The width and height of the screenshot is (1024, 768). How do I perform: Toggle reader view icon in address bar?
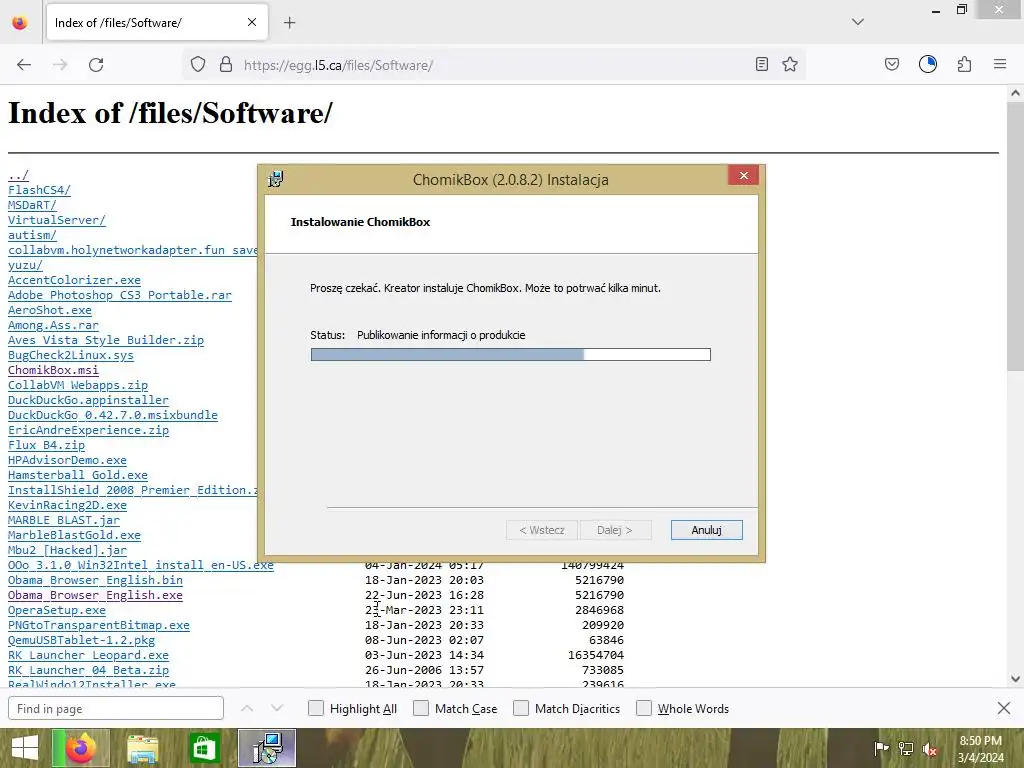(x=761, y=65)
